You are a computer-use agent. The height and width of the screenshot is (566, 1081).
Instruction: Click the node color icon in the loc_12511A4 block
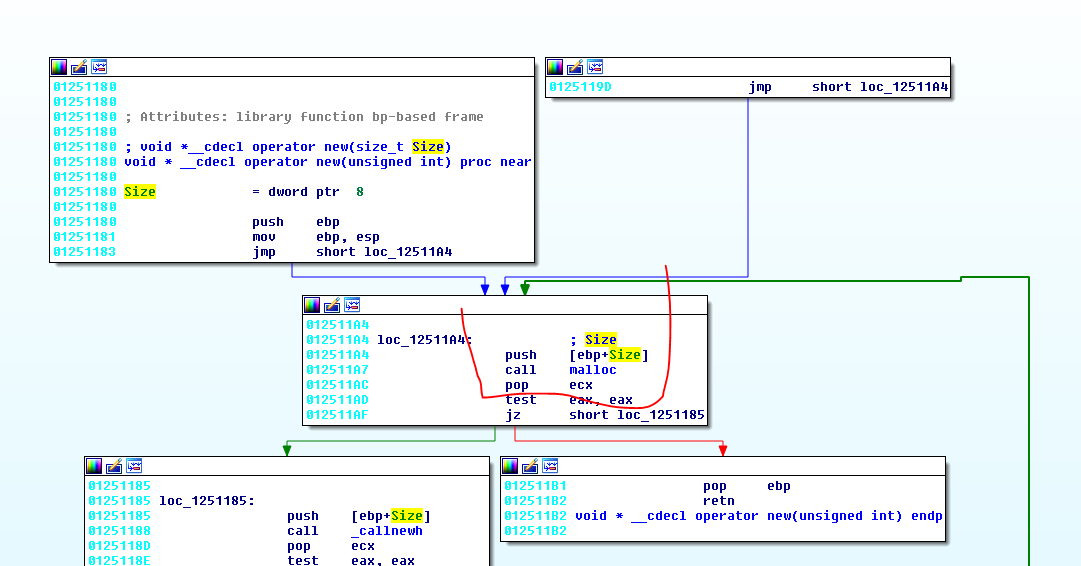pos(312,305)
